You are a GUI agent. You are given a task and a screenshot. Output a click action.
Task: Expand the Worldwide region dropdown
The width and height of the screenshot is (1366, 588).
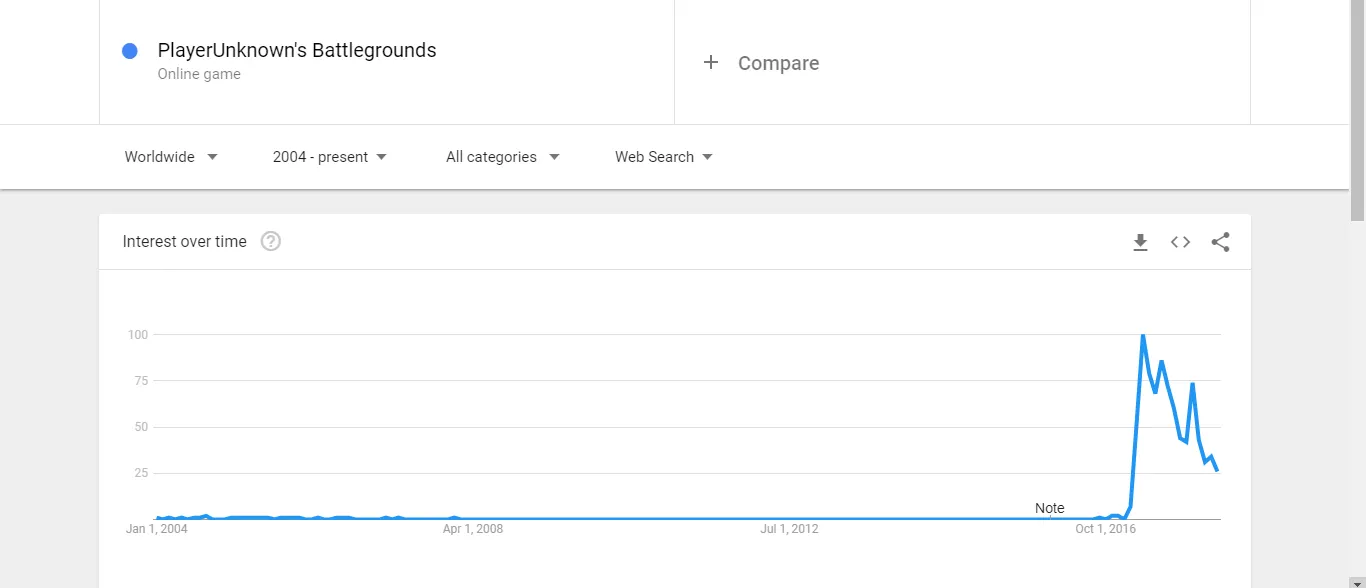(171, 157)
